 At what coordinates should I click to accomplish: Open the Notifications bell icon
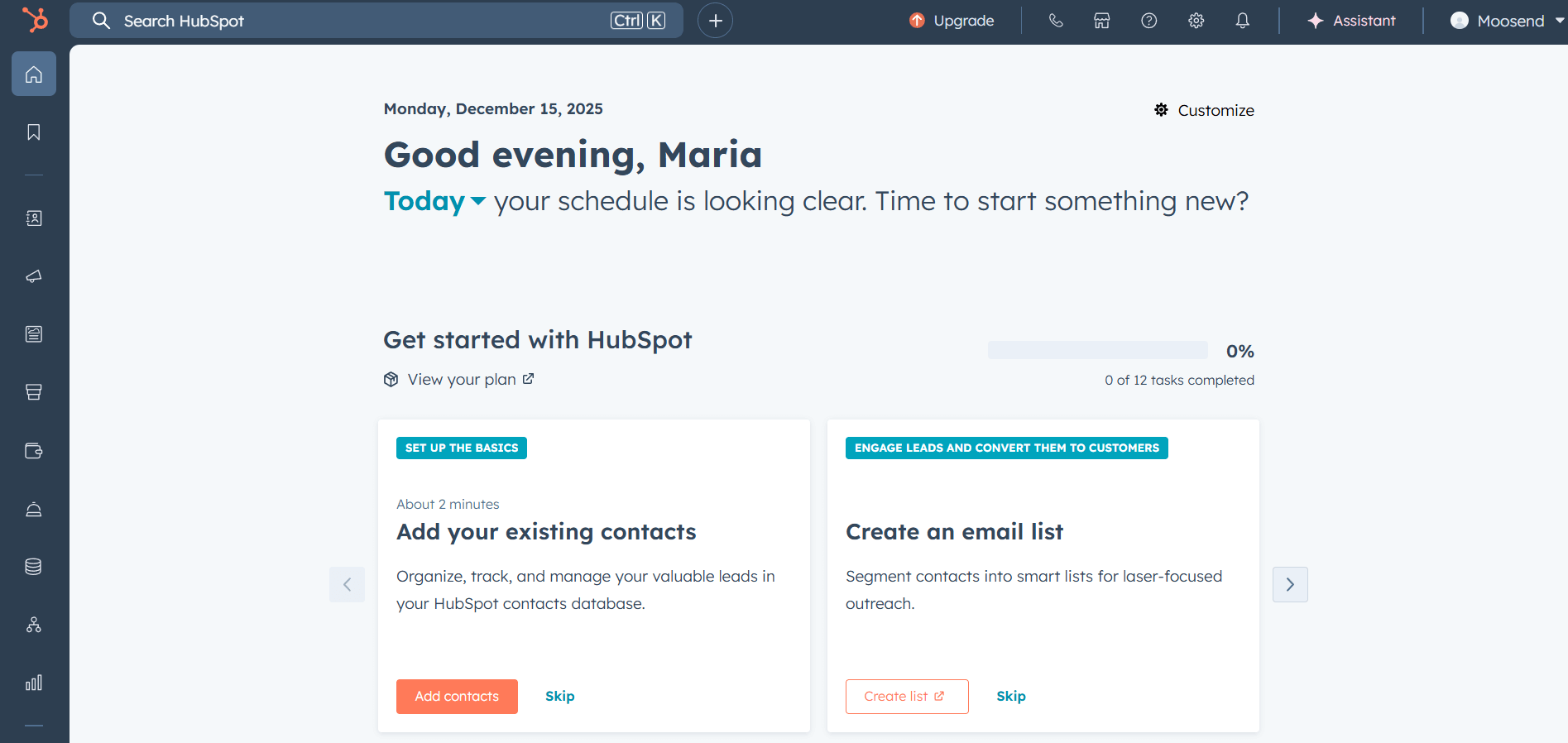click(1243, 21)
